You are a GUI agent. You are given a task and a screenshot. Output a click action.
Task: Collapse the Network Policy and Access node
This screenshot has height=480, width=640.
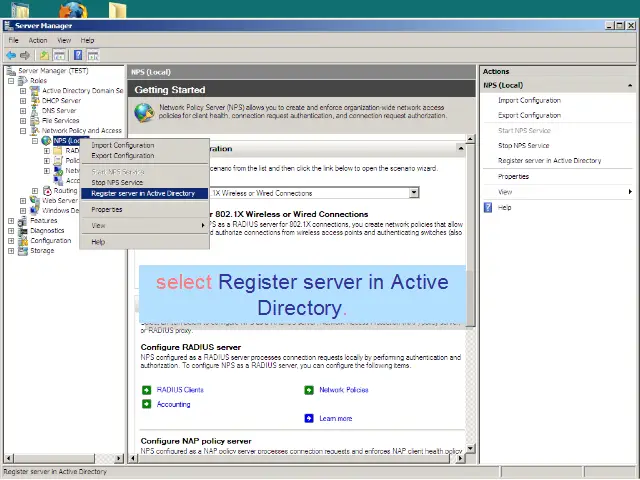coord(23,131)
